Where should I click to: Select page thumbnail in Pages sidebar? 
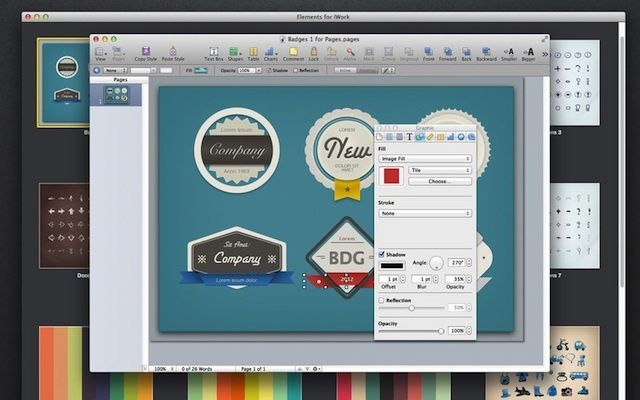tap(116, 94)
